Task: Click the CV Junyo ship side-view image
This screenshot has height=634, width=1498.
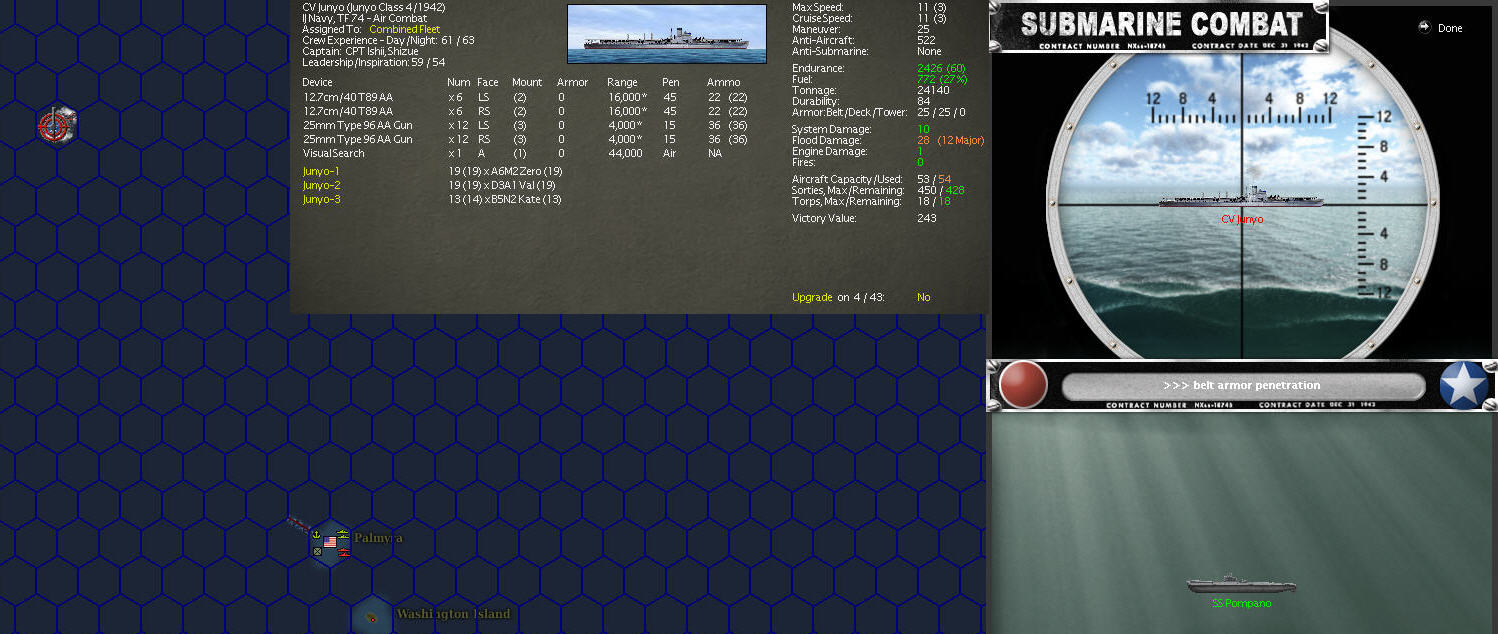Action: pyautogui.click(x=667, y=34)
